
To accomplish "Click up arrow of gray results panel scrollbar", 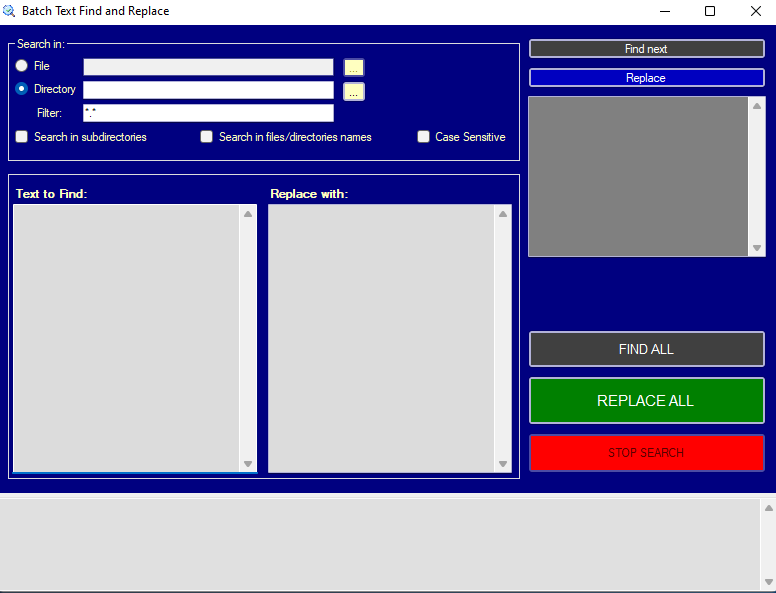I will point(757,106).
